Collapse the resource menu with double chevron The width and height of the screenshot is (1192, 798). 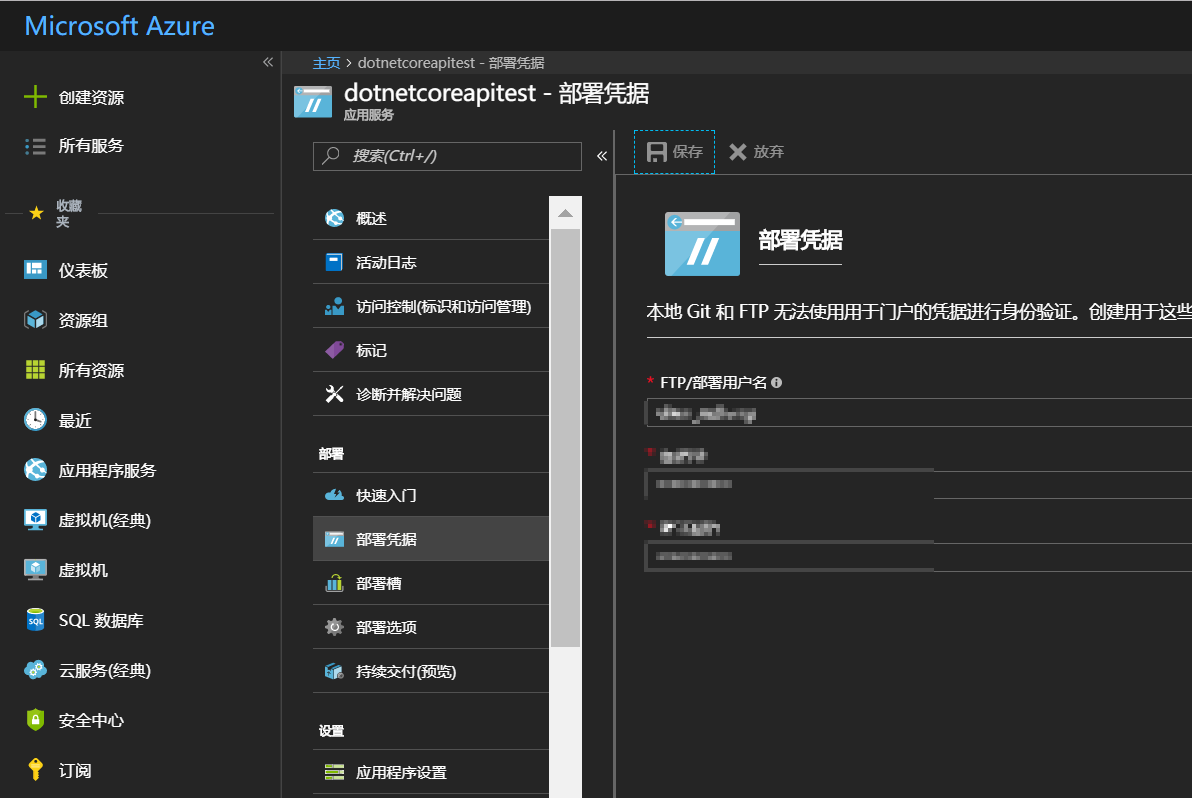pyautogui.click(x=602, y=156)
